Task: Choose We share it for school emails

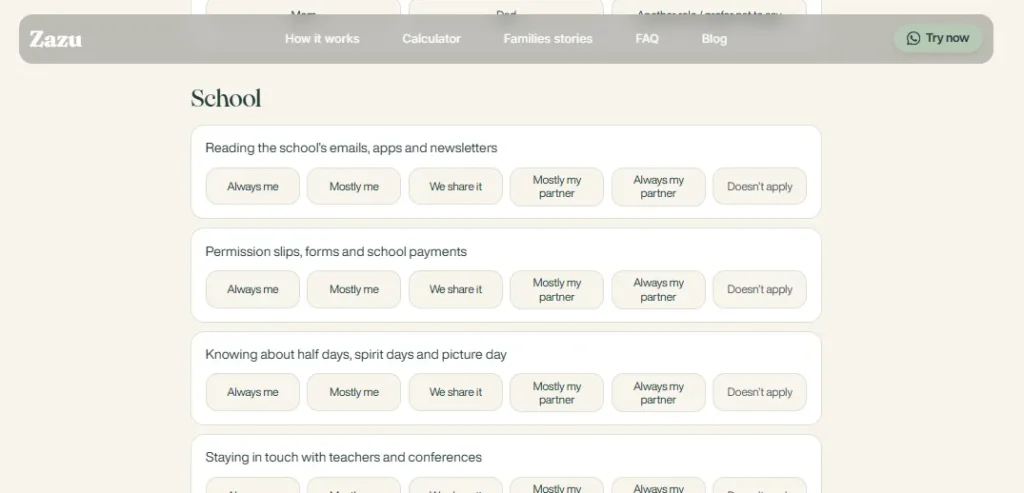Action: (455, 186)
